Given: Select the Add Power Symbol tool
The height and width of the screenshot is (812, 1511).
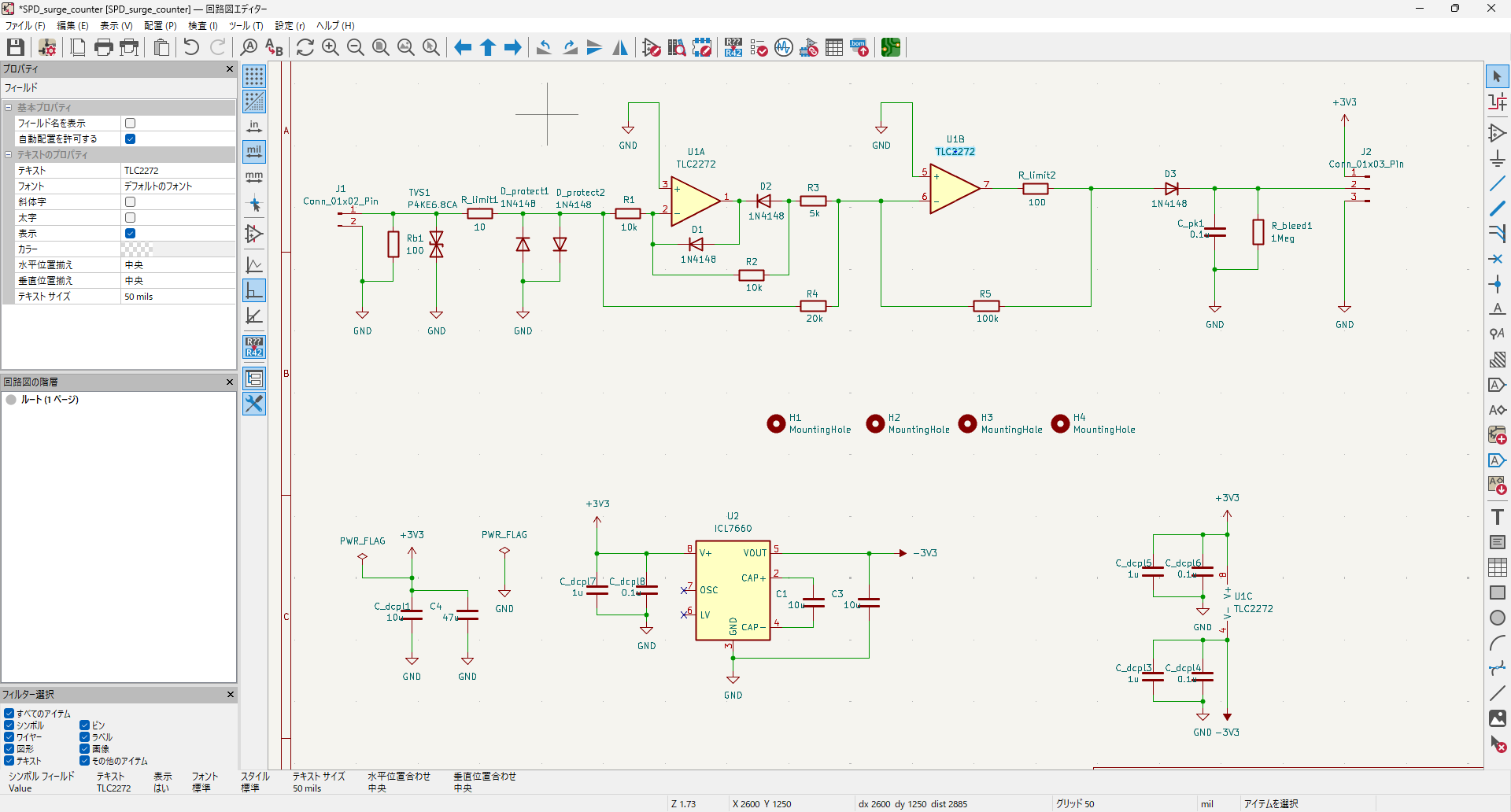Looking at the screenshot, I should pyautogui.click(x=1497, y=158).
